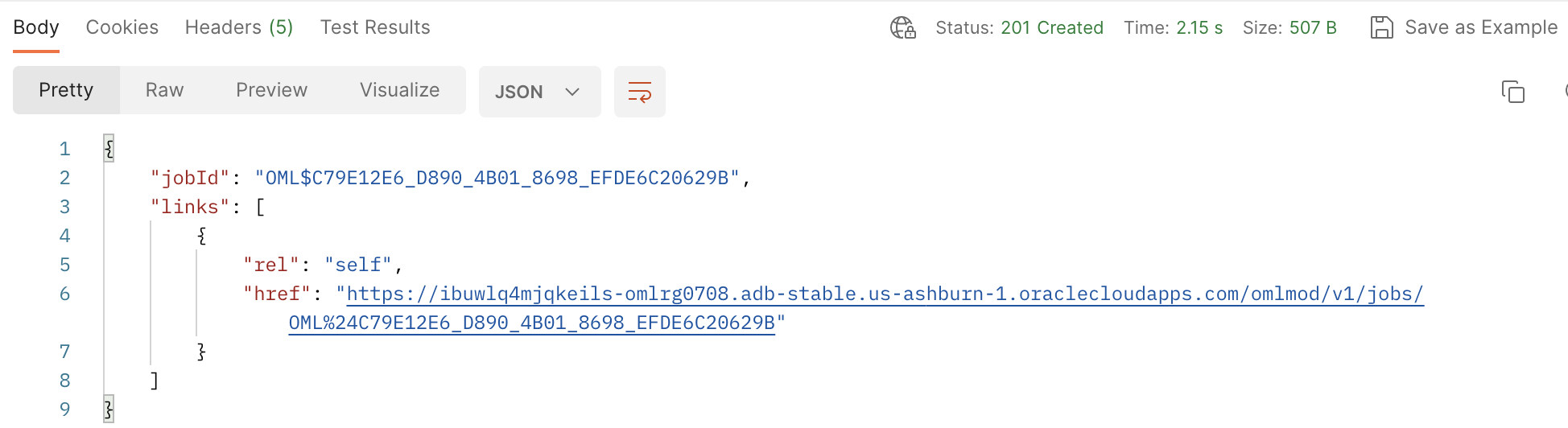Toggle the line wrap icon
The width and height of the screenshot is (1568, 428).
click(x=639, y=92)
